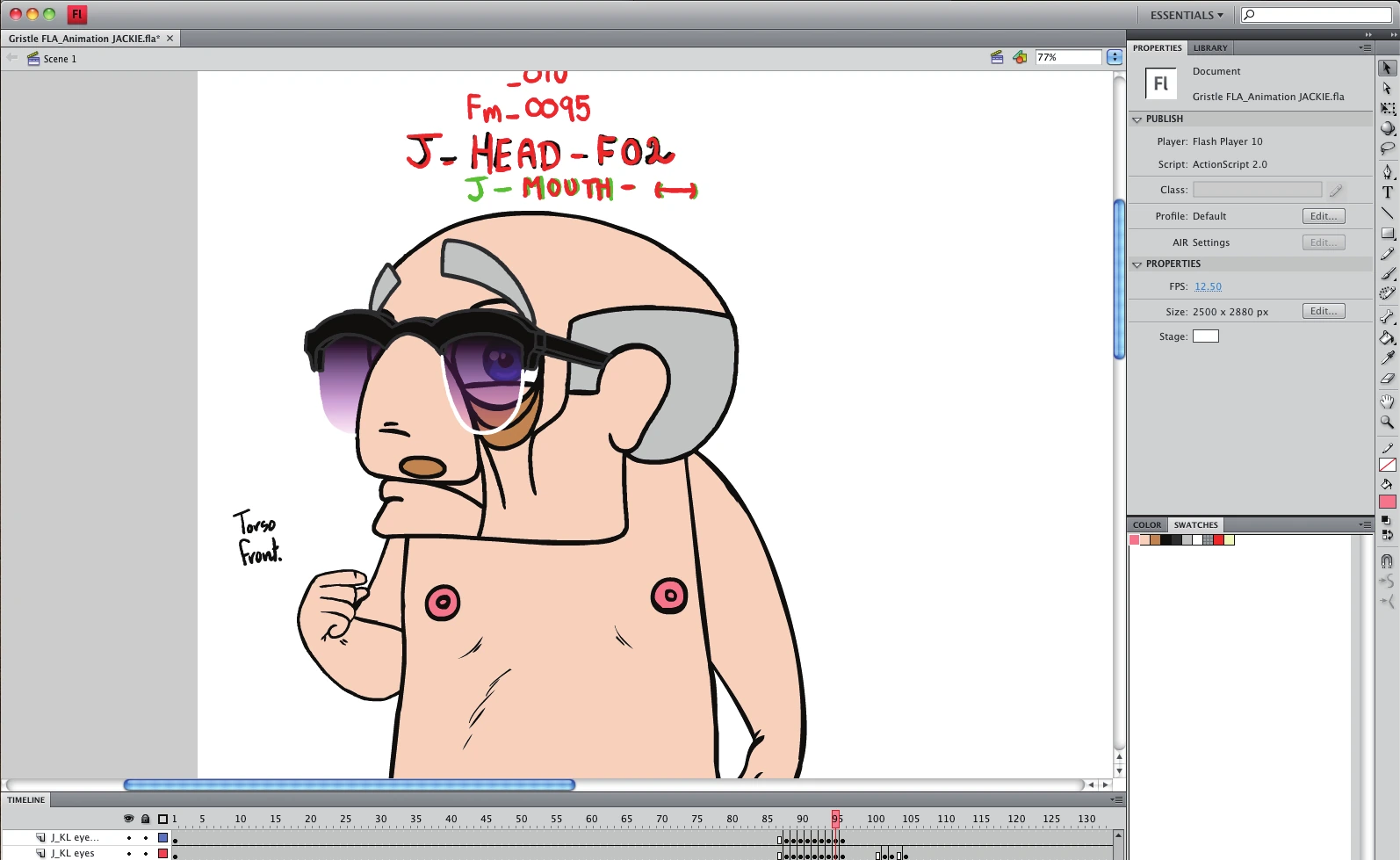Image resolution: width=1400 pixels, height=860 pixels.
Task: Choose the Pen tool
Action: pos(1388,171)
